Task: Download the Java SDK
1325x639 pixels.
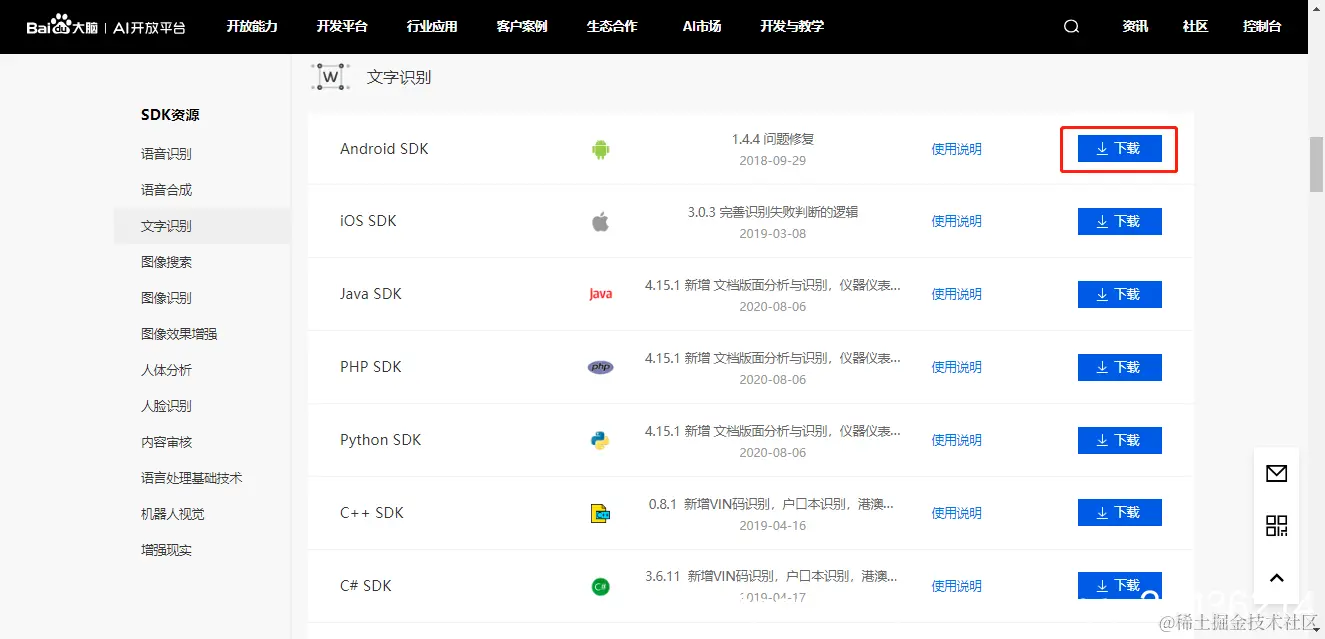Action: (1120, 294)
